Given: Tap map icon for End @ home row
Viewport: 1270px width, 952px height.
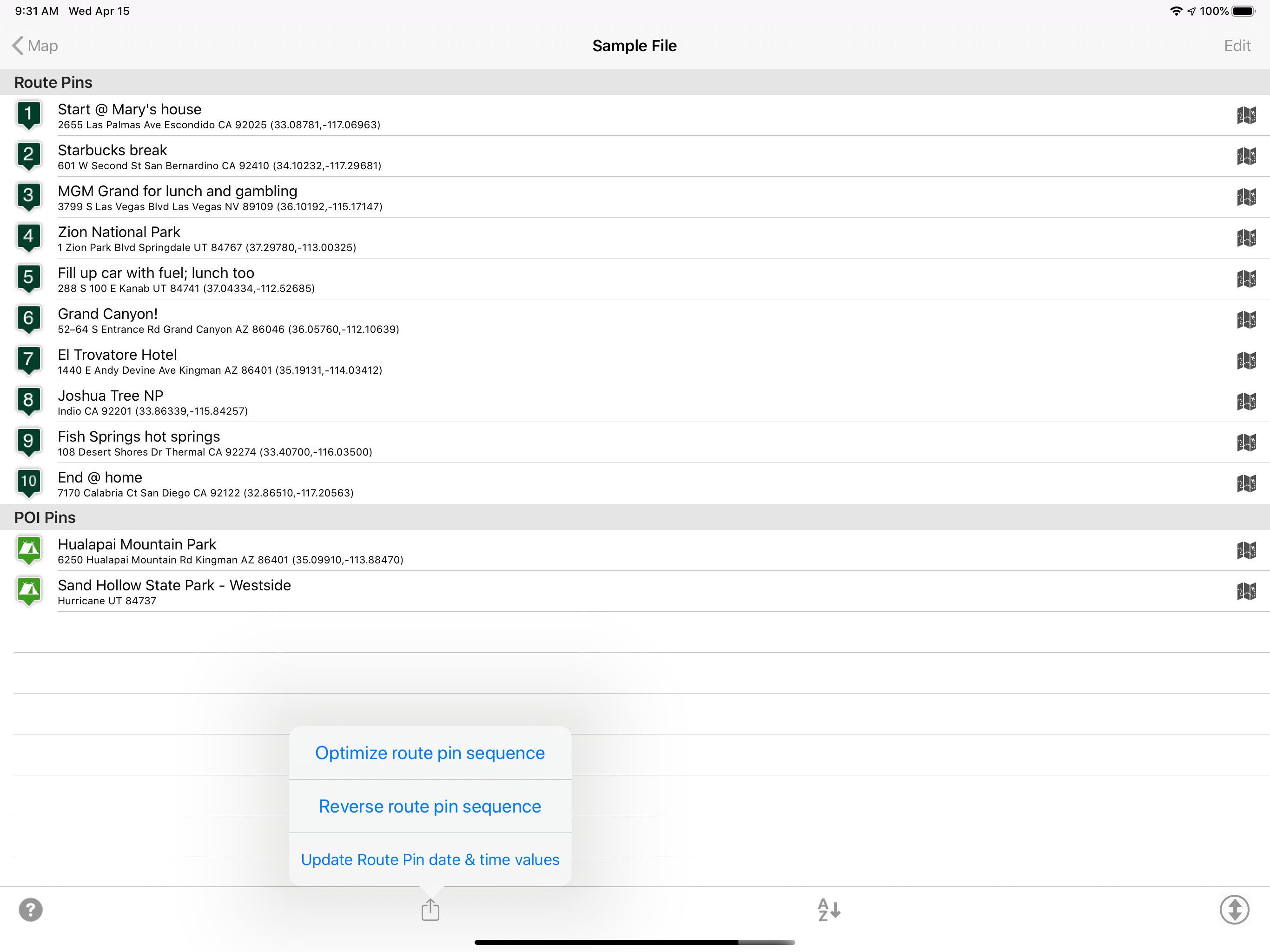Looking at the screenshot, I should point(1246,483).
